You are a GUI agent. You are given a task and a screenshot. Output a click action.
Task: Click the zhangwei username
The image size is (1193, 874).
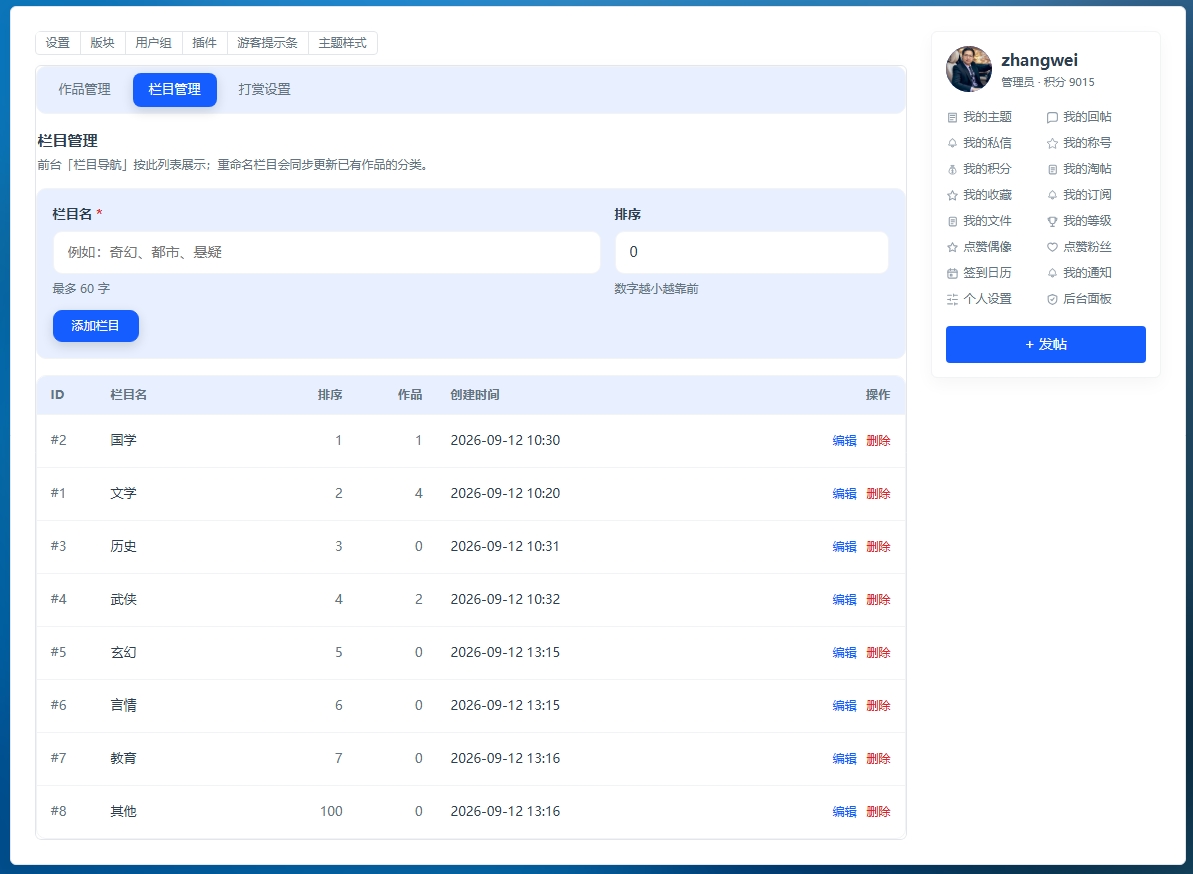click(1039, 60)
